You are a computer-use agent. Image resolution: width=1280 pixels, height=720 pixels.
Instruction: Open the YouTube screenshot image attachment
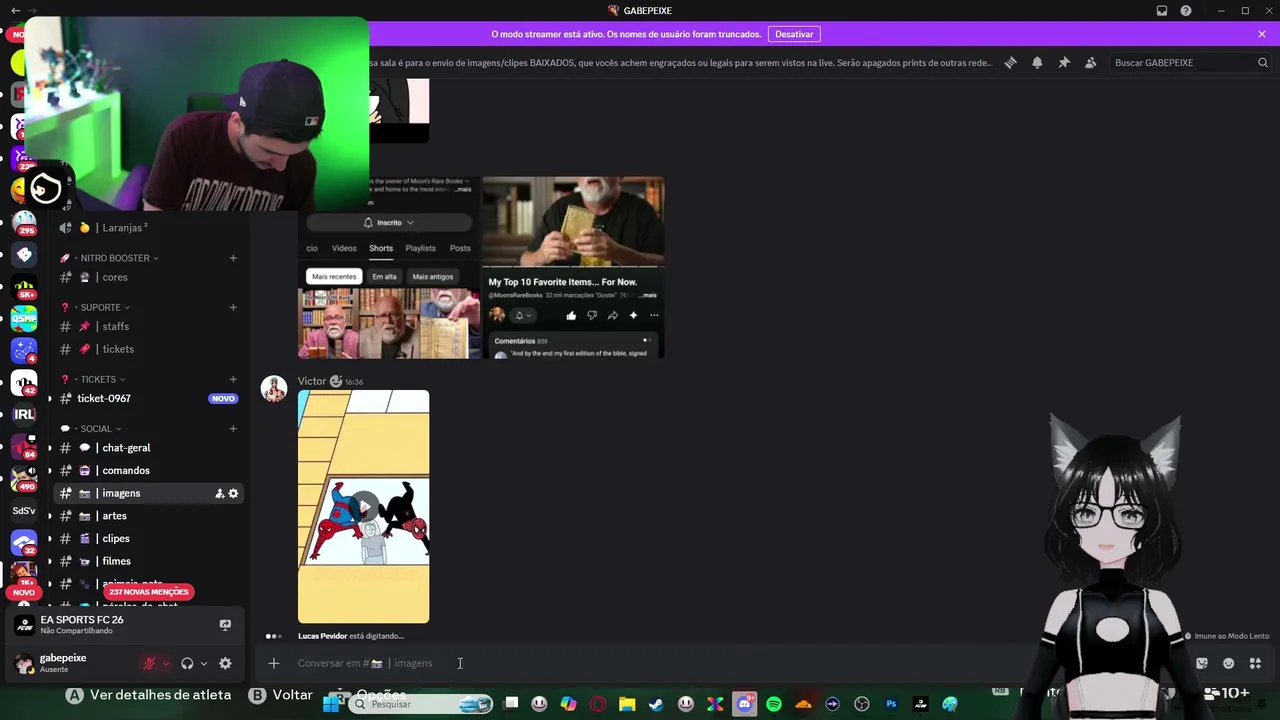[481, 268]
